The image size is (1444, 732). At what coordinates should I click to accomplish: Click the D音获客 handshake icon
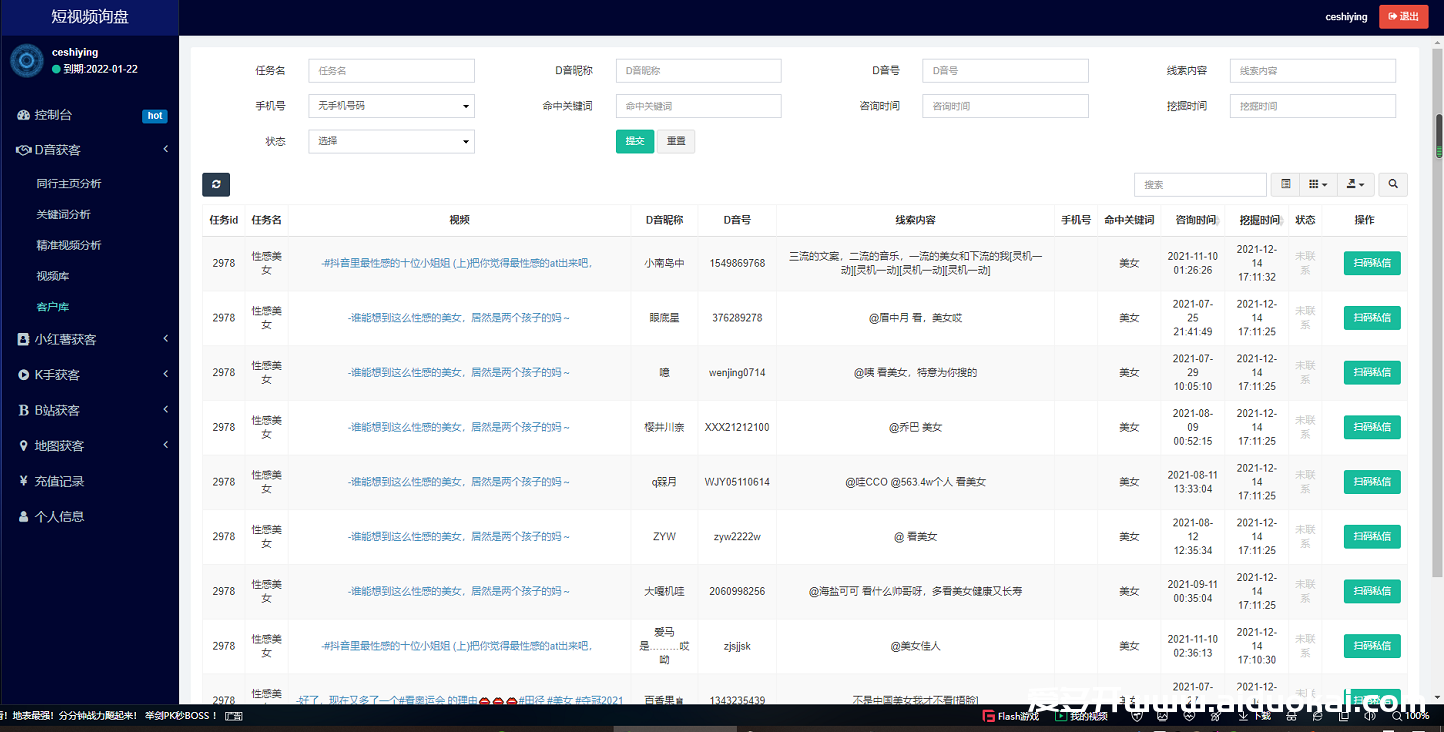pos(25,150)
